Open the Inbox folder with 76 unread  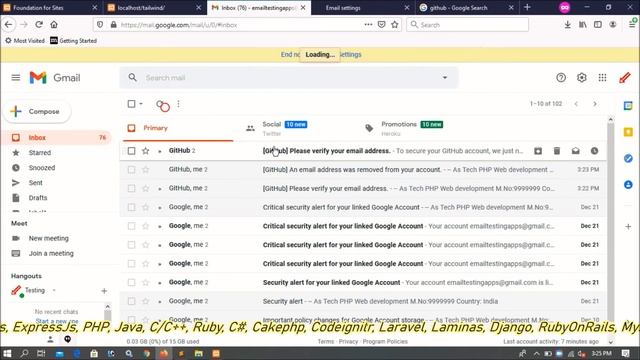coord(56,138)
